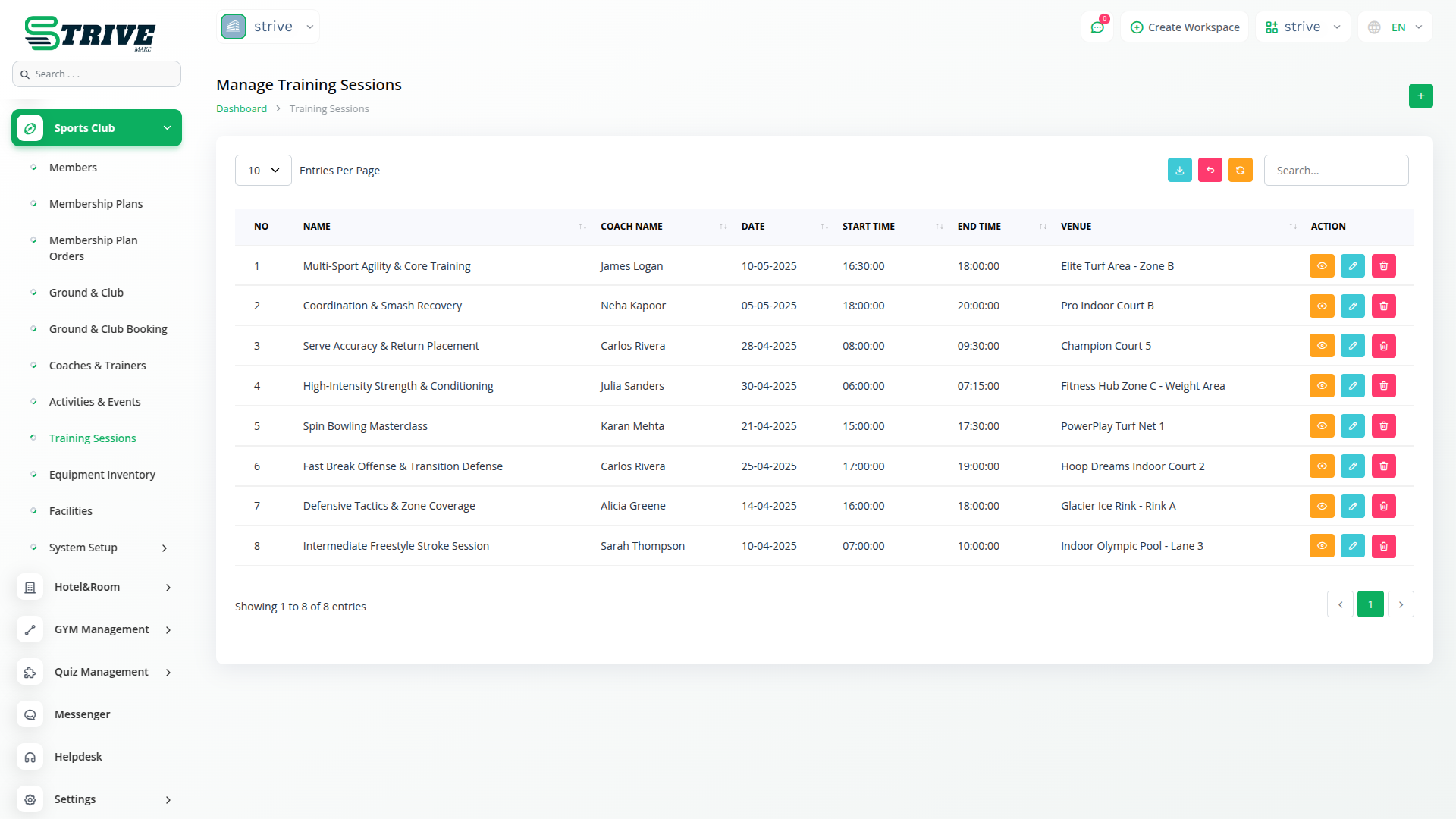Click the blue export download icon
The image size is (1456, 819).
pyautogui.click(x=1179, y=171)
